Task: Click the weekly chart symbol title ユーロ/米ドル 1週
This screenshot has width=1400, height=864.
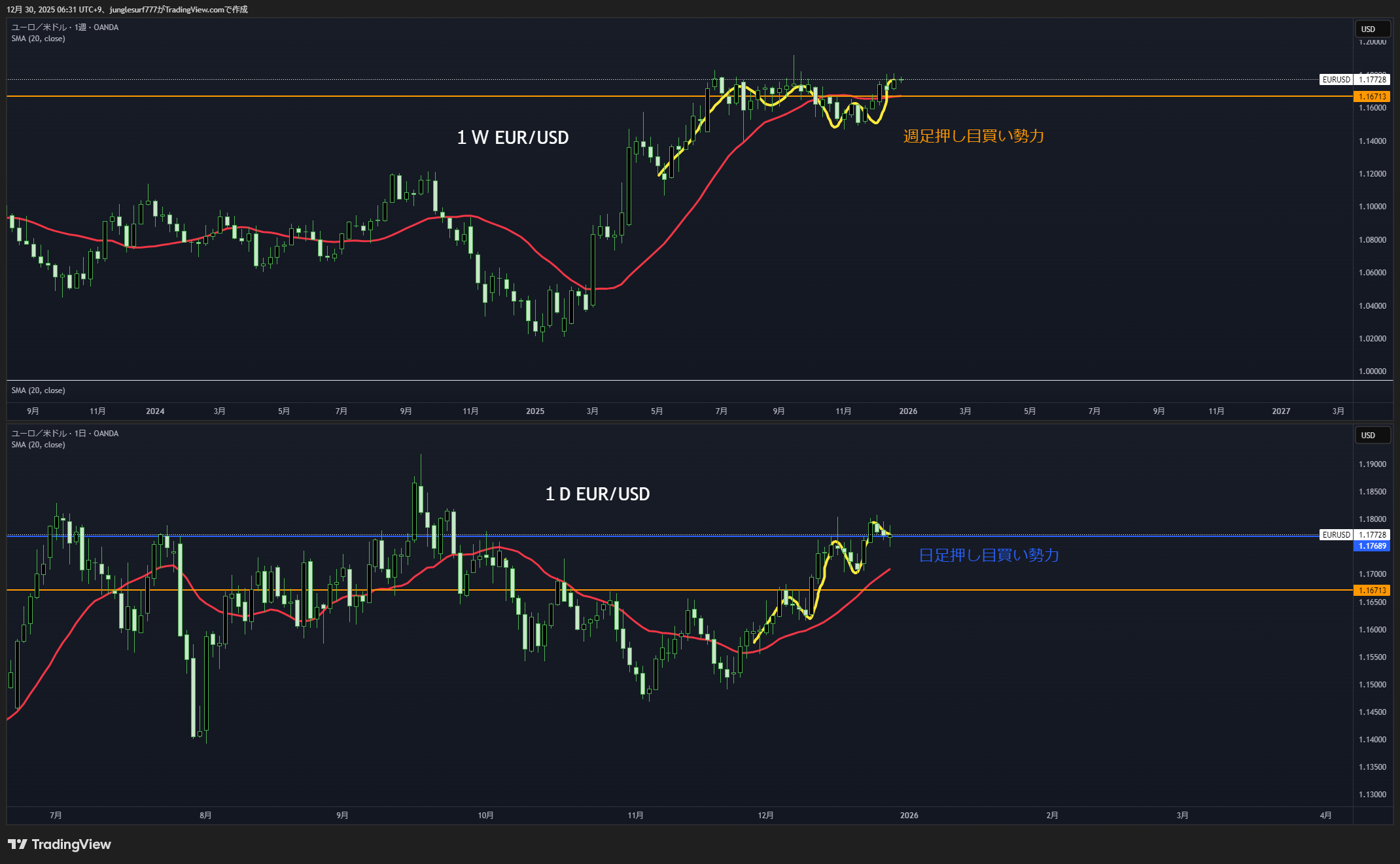Action: click(x=65, y=27)
